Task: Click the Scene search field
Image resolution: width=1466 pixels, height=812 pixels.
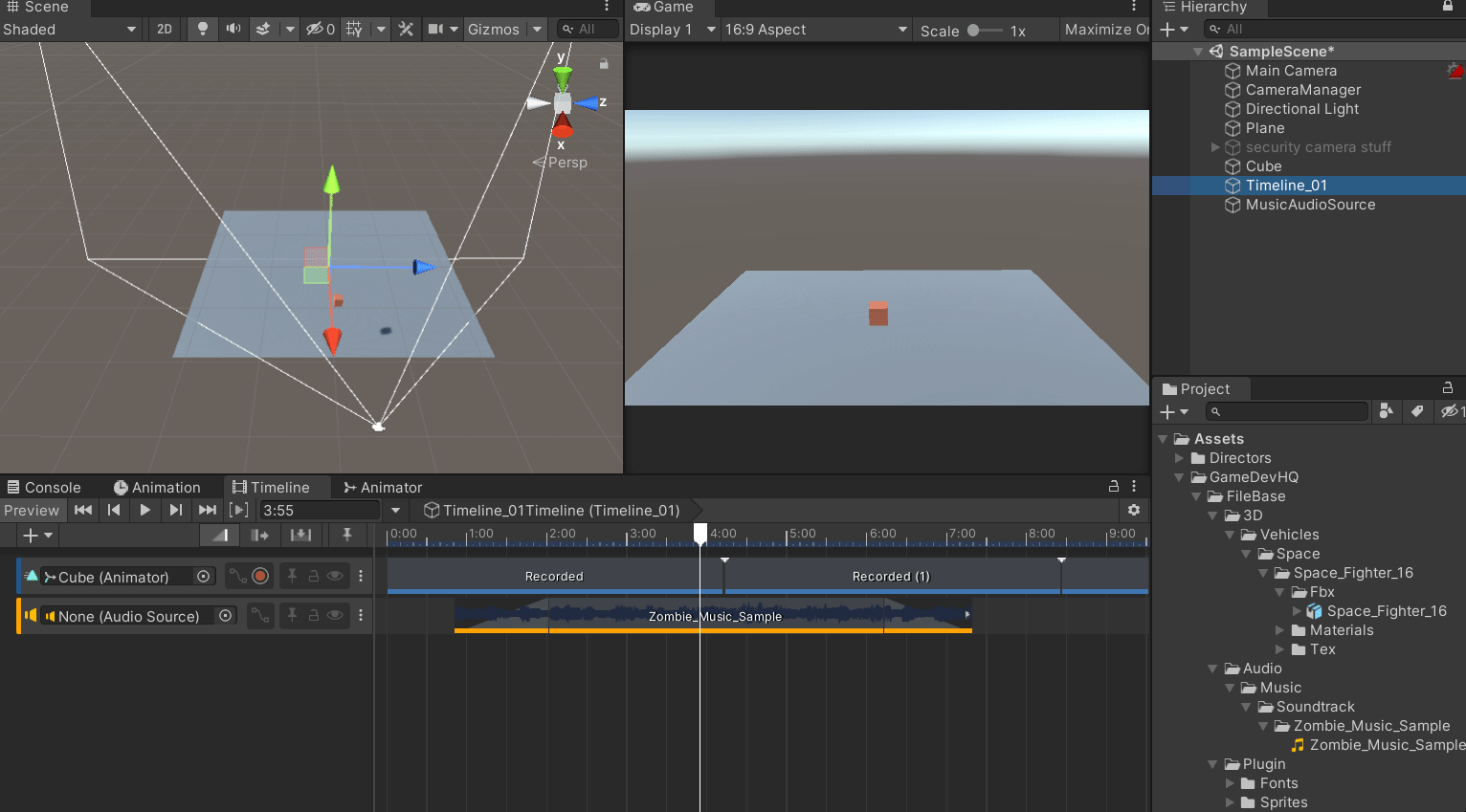Action: coord(587,29)
